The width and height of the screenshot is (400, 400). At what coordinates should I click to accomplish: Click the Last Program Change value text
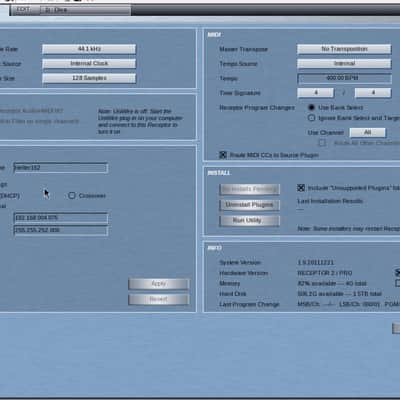coord(348,304)
